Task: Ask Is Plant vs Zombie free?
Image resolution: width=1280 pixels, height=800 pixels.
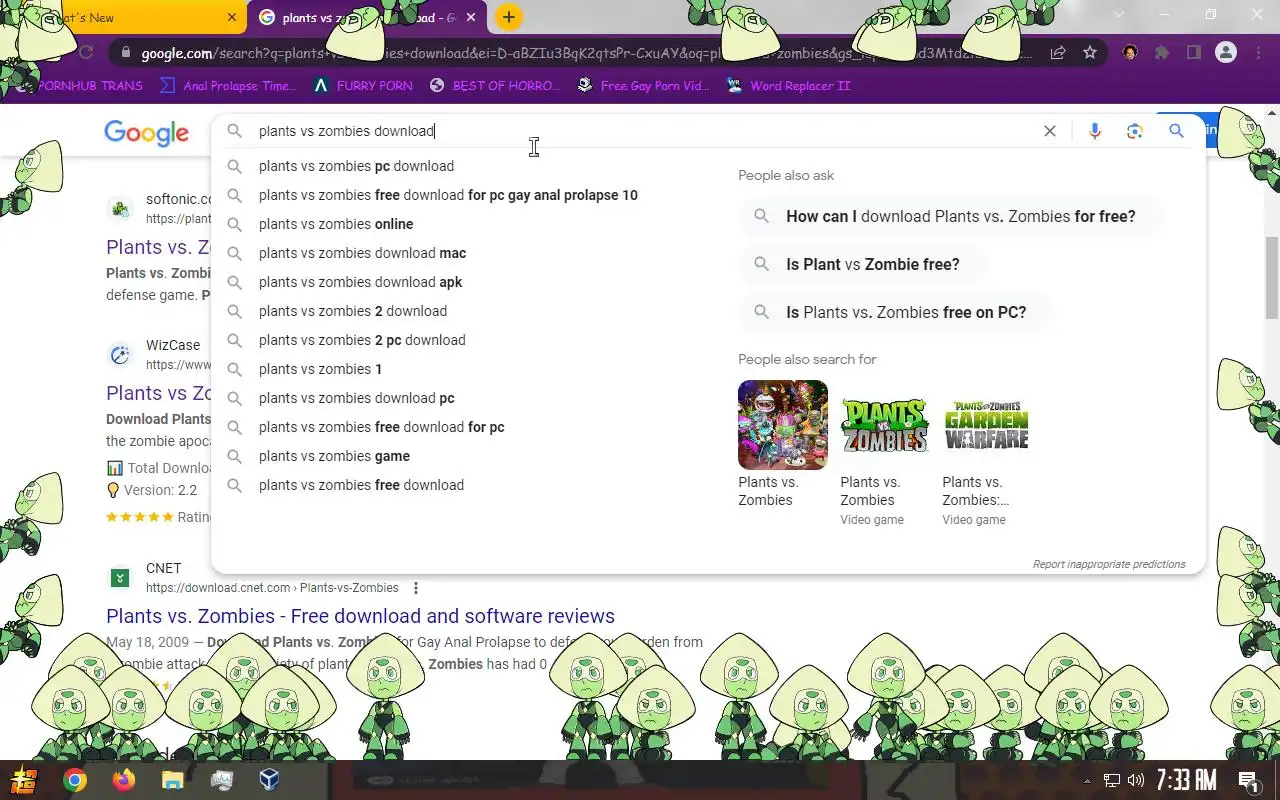Action: [x=863, y=264]
